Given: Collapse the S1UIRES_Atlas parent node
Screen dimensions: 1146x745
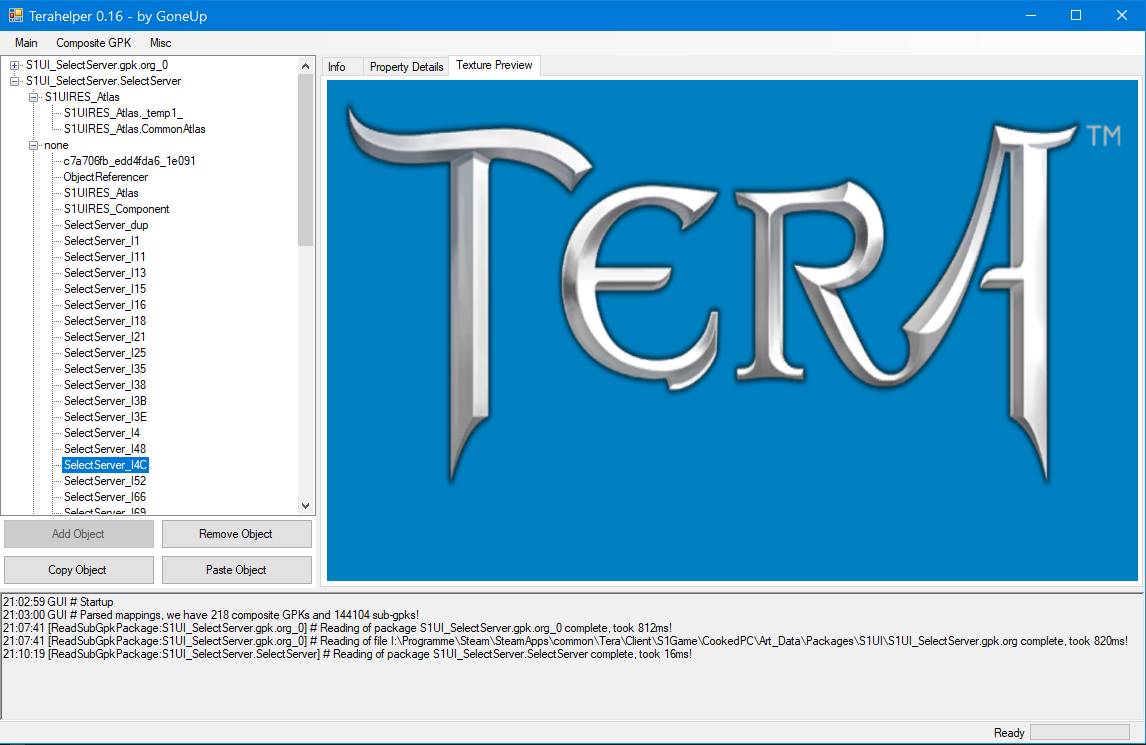Looking at the screenshot, I should tap(33, 97).
